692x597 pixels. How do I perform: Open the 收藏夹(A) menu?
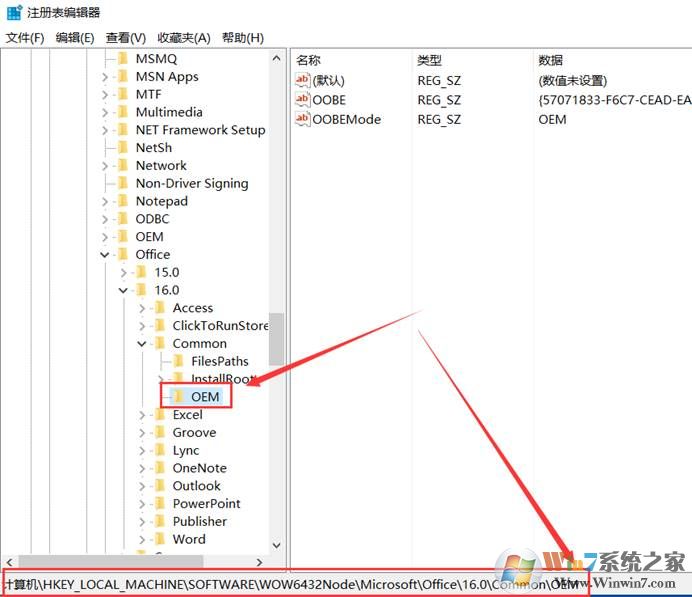point(184,38)
